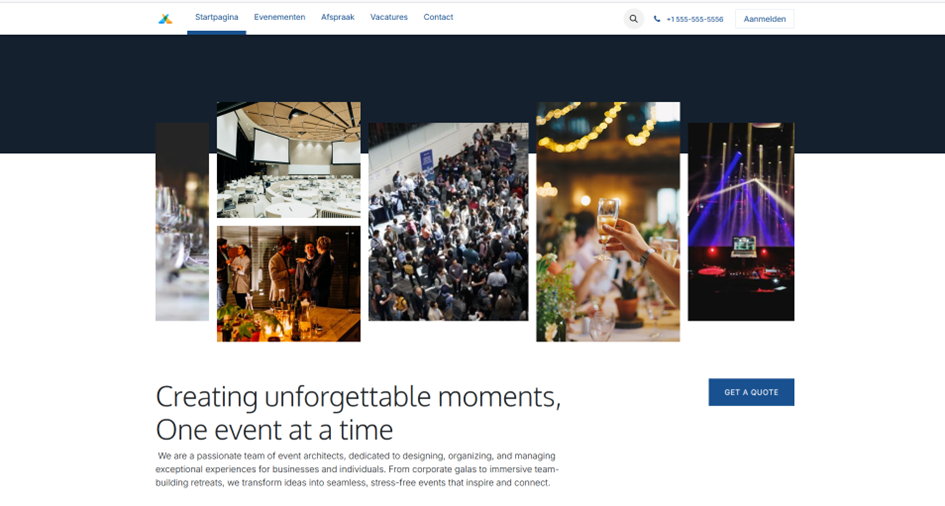945x506 pixels.
Task: Open the search magnifier icon
Action: [633, 19]
